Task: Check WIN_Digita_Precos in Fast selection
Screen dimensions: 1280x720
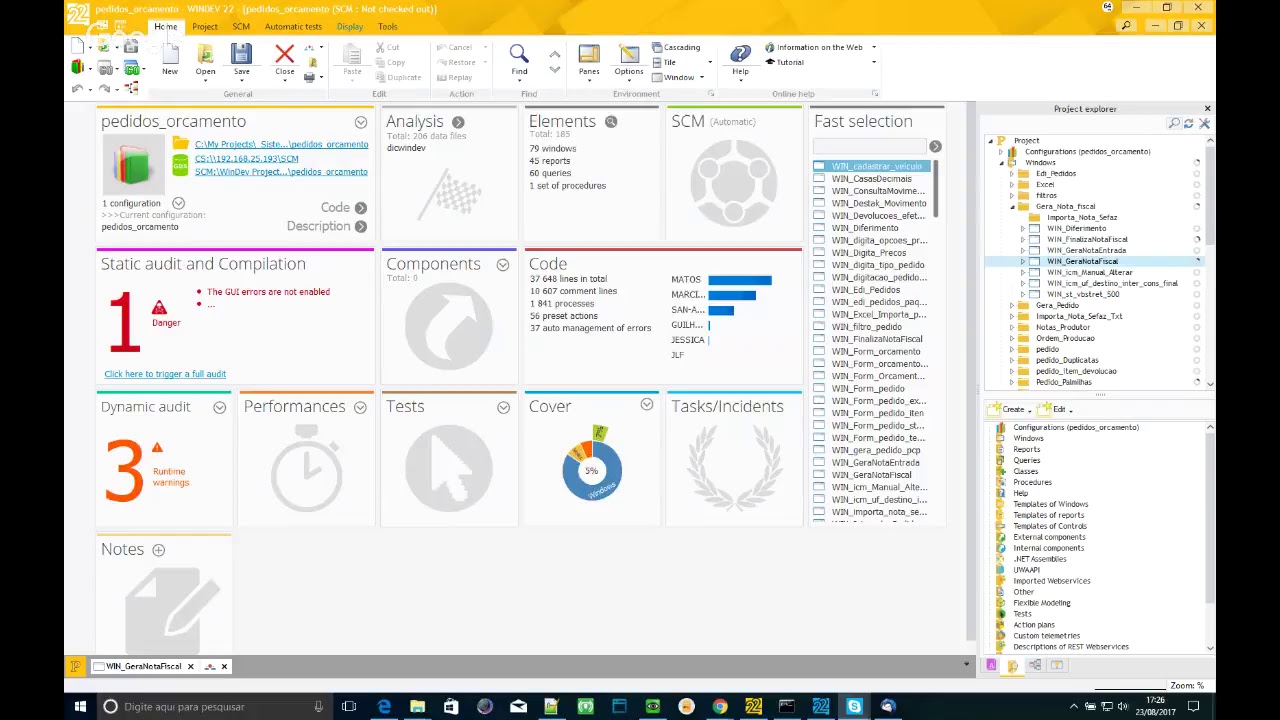Action: pos(819,253)
